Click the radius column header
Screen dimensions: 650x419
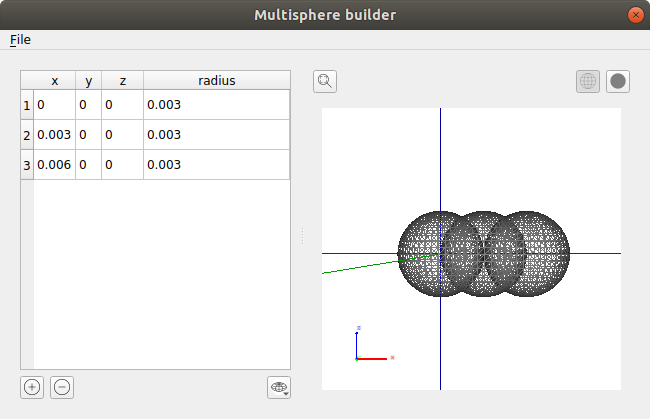click(x=216, y=80)
